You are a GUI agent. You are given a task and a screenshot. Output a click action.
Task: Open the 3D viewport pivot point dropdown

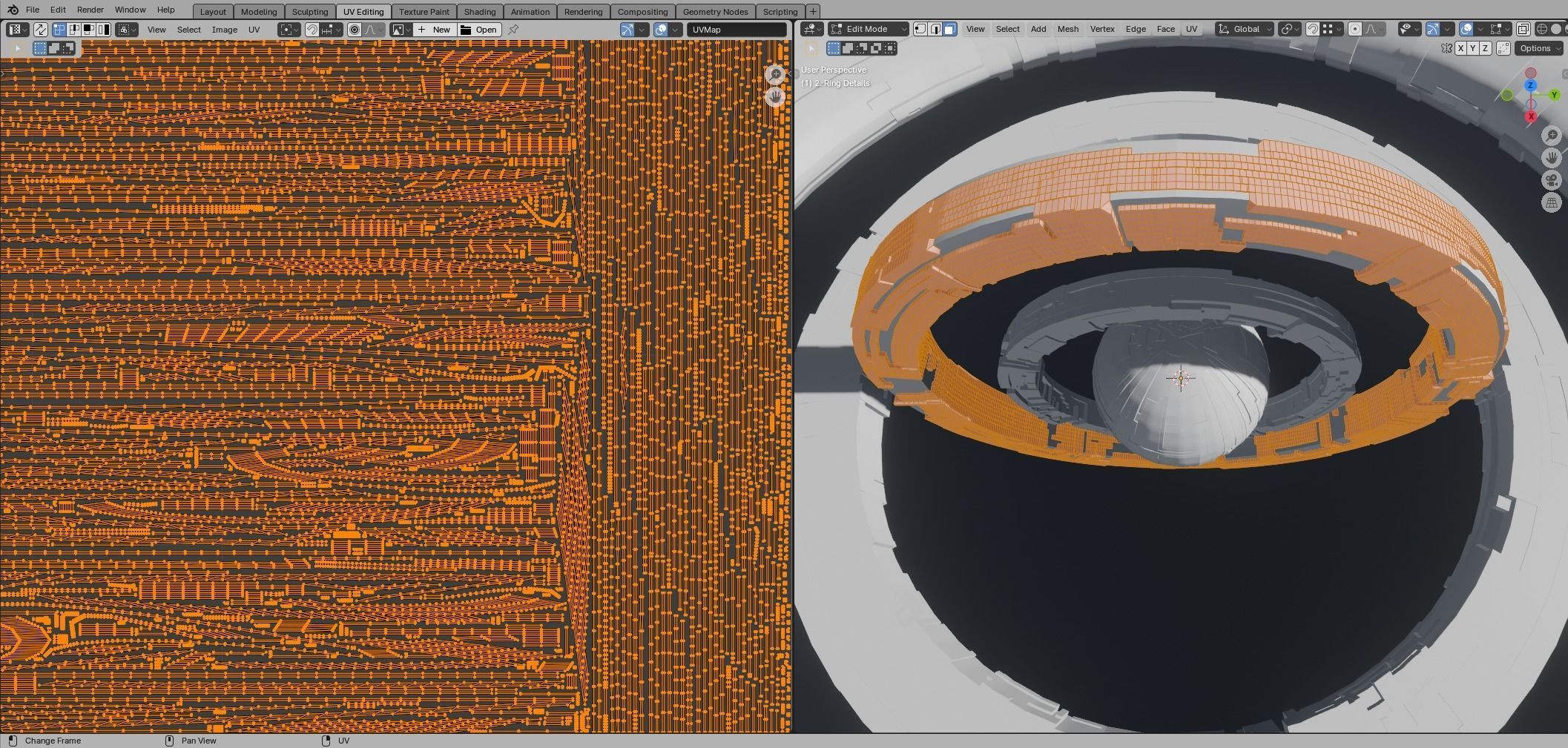[x=1291, y=29]
